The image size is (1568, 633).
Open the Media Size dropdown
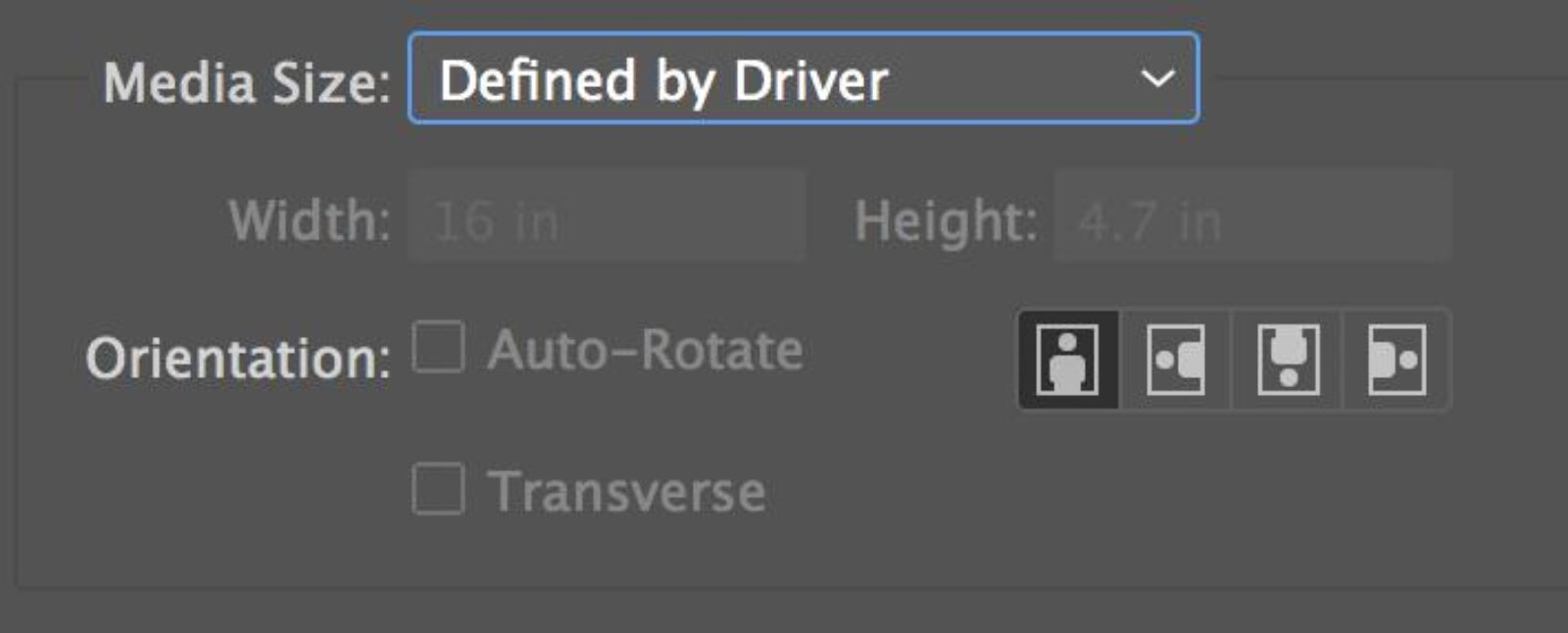click(x=804, y=78)
